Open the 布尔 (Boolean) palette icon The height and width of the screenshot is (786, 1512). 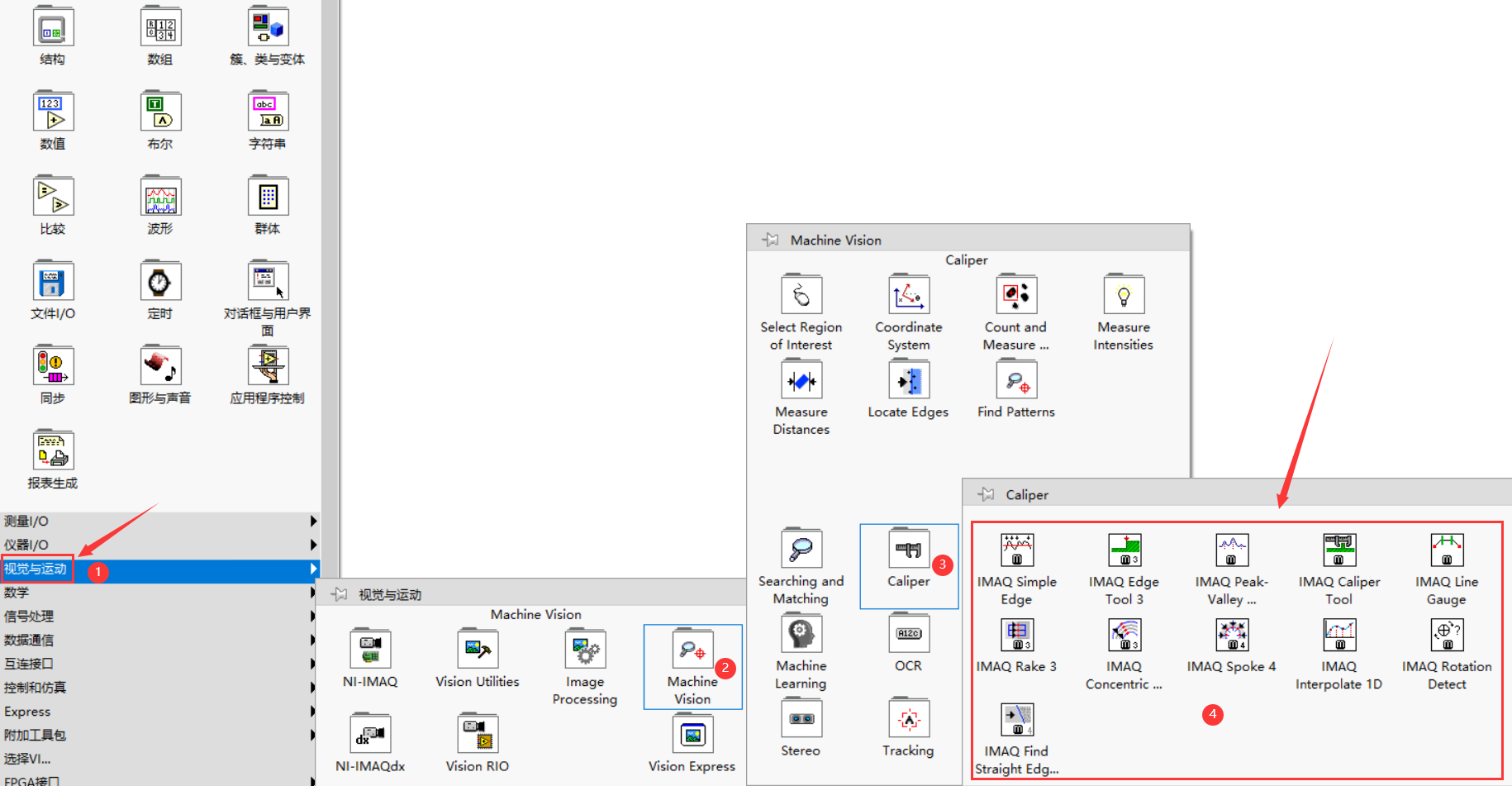[x=160, y=112]
